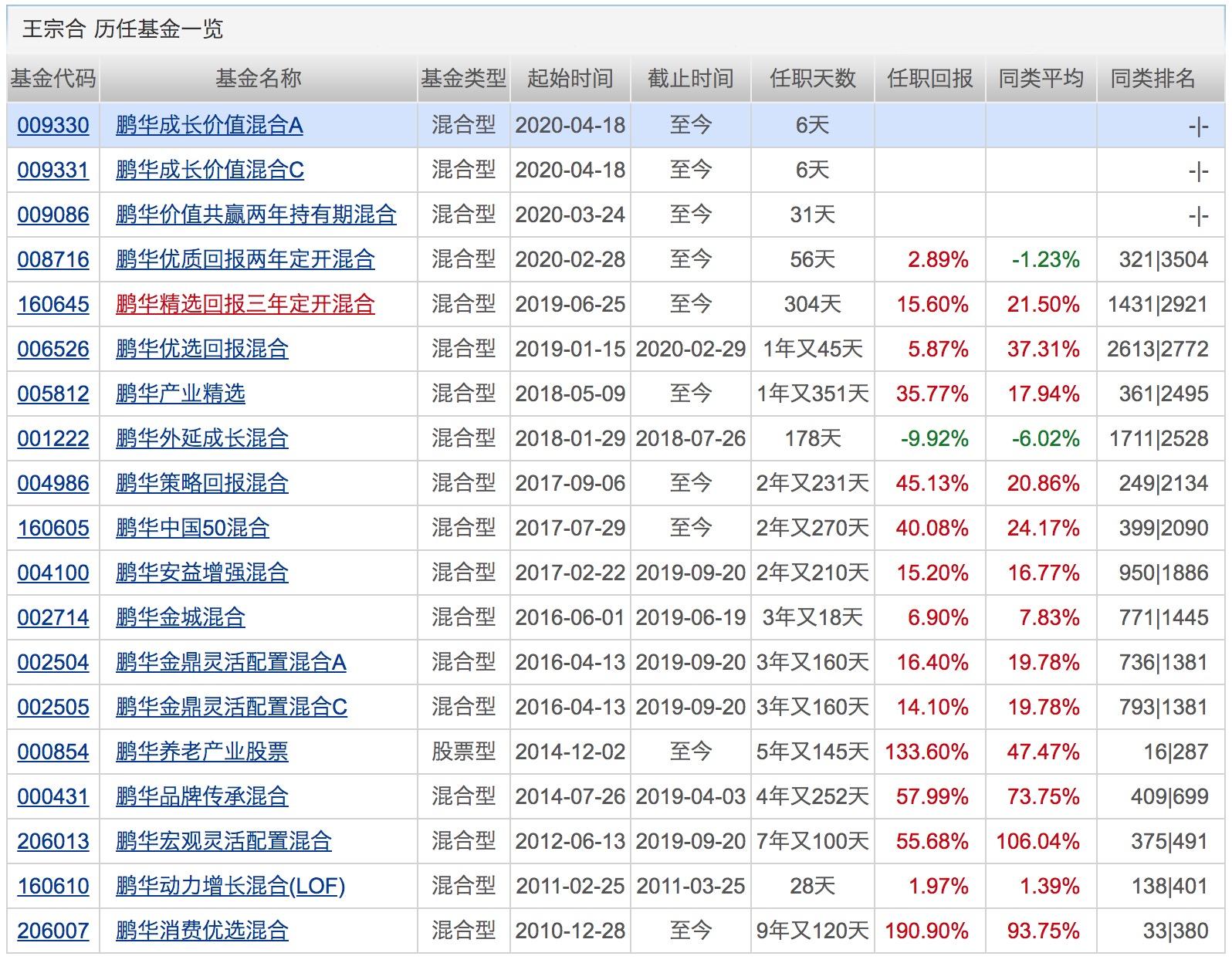
Task: Open fund 鹏华消费优选混合
Action: coord(202,931)
